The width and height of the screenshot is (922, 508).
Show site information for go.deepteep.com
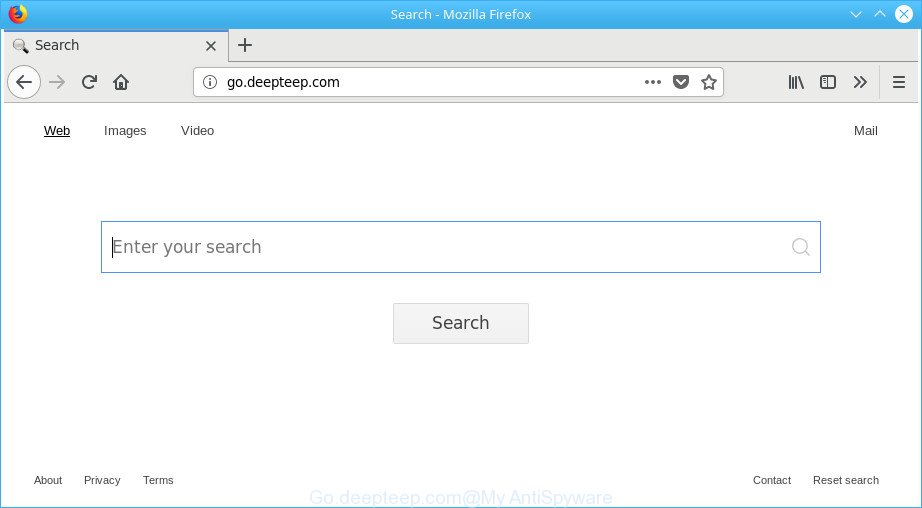[210, 82]
